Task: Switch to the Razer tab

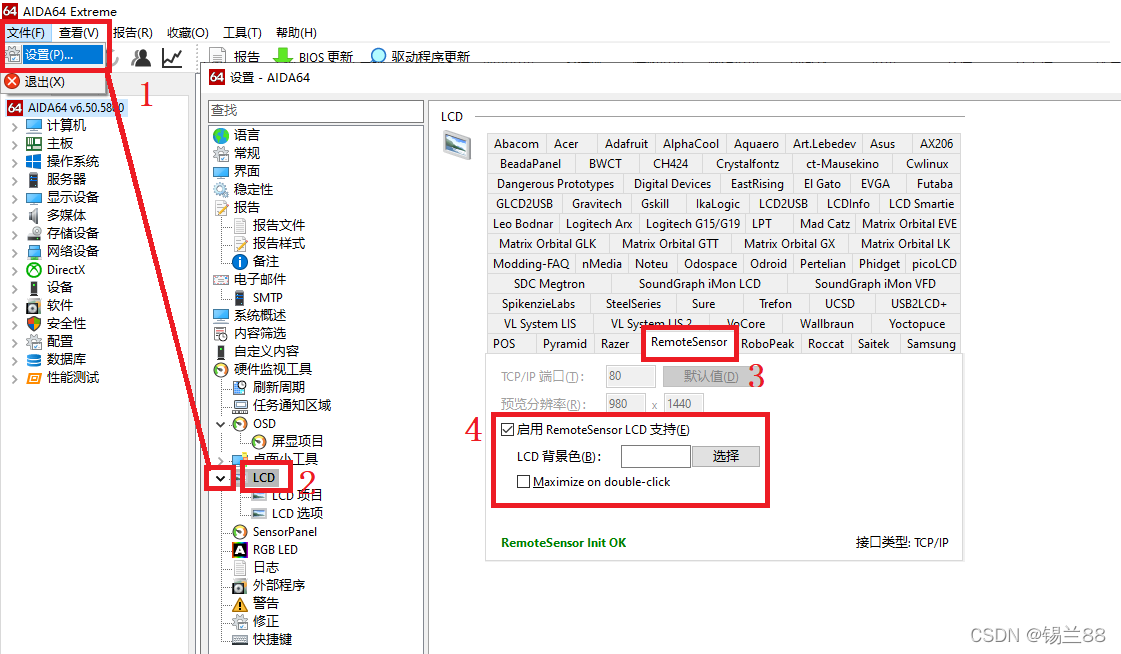Action: click(x=615, y=344)
